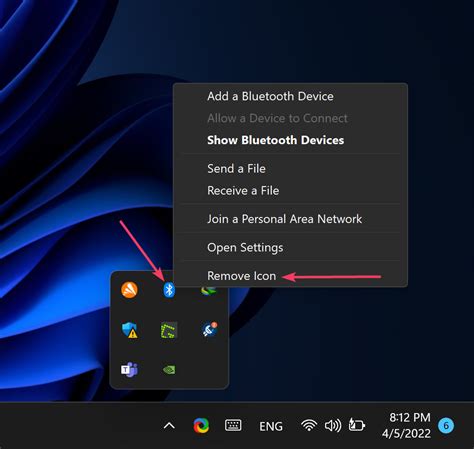Select Send a File option
The height and width of the screenshot is (449, 474).
pyautogui.click(x=236, y=169)
